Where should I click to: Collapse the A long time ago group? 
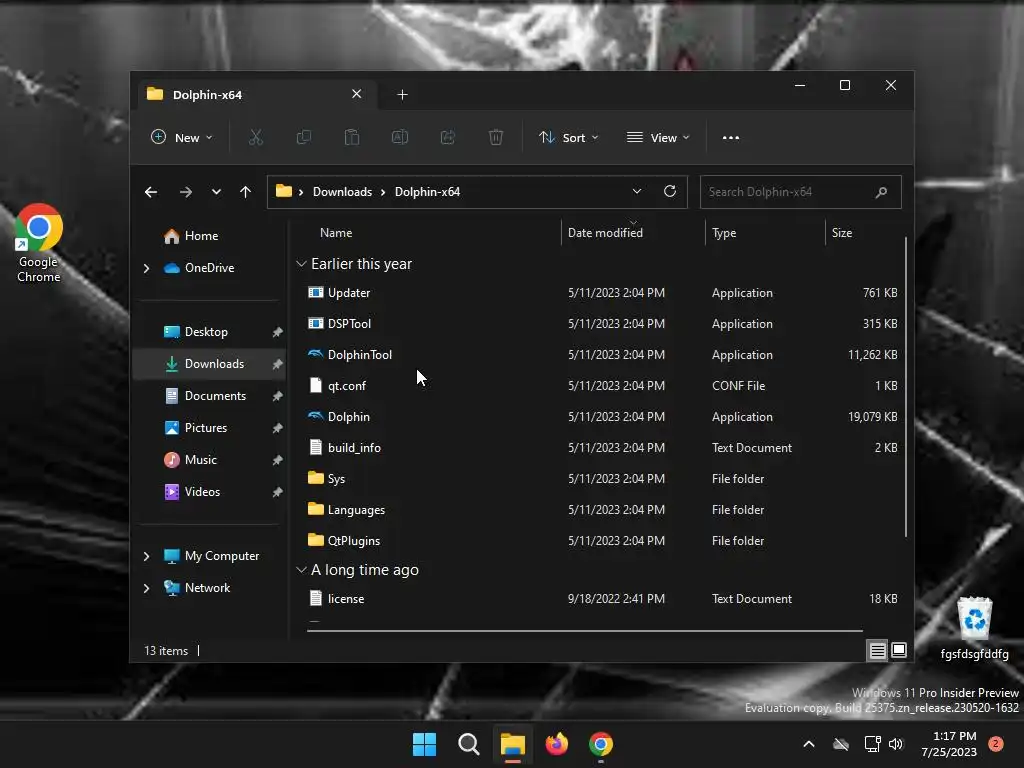click(x=301, y=569)
